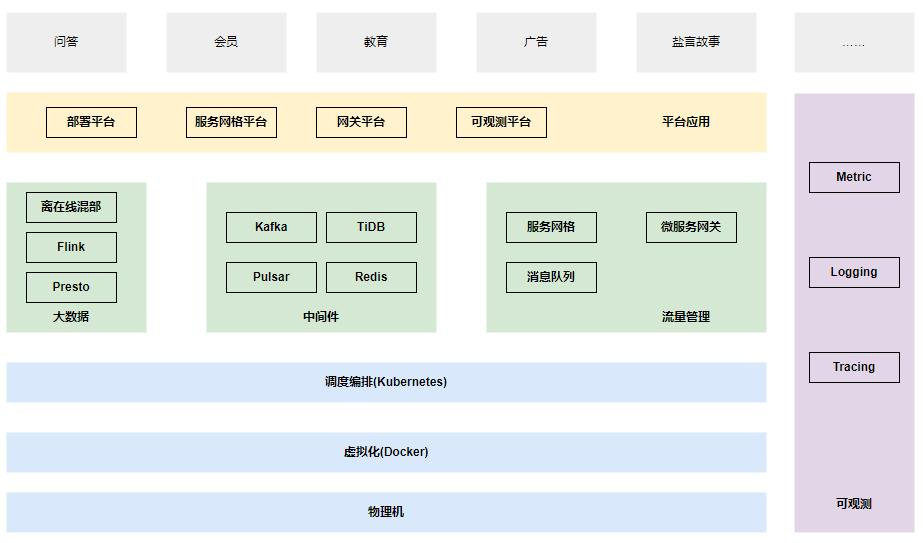
Task: Select the Presto box
Action: [71, 287]
